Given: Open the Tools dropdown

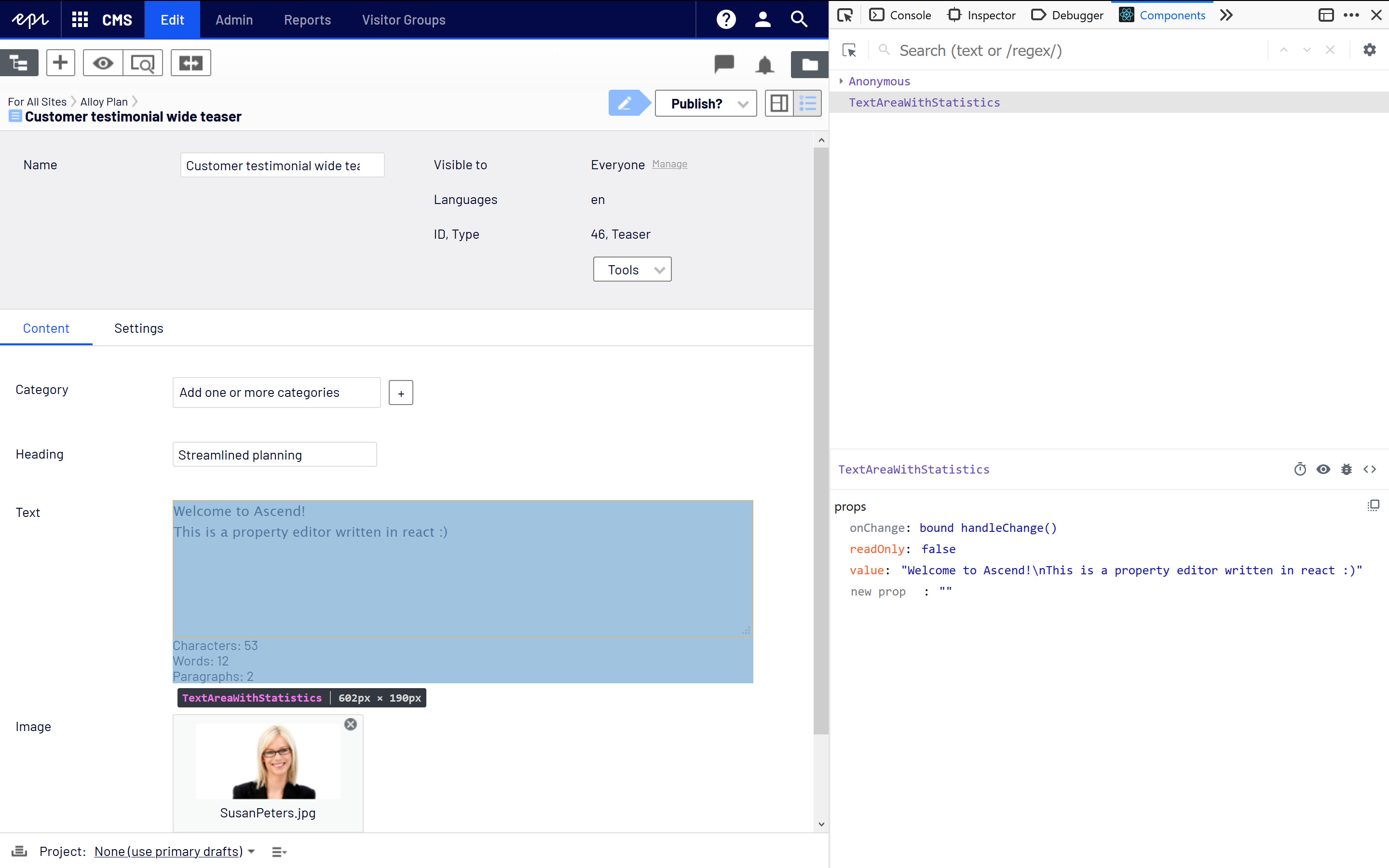Looking at the screenshot, I should coord(632,270).
